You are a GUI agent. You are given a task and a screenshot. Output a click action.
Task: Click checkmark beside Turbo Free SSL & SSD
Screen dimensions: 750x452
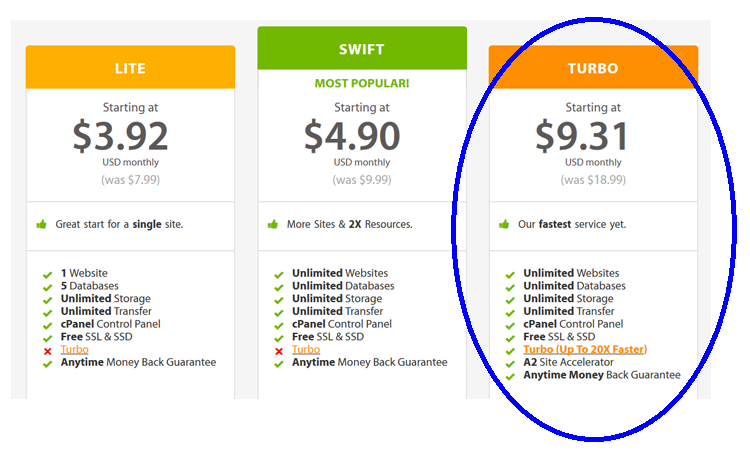(x=510, y=339)
